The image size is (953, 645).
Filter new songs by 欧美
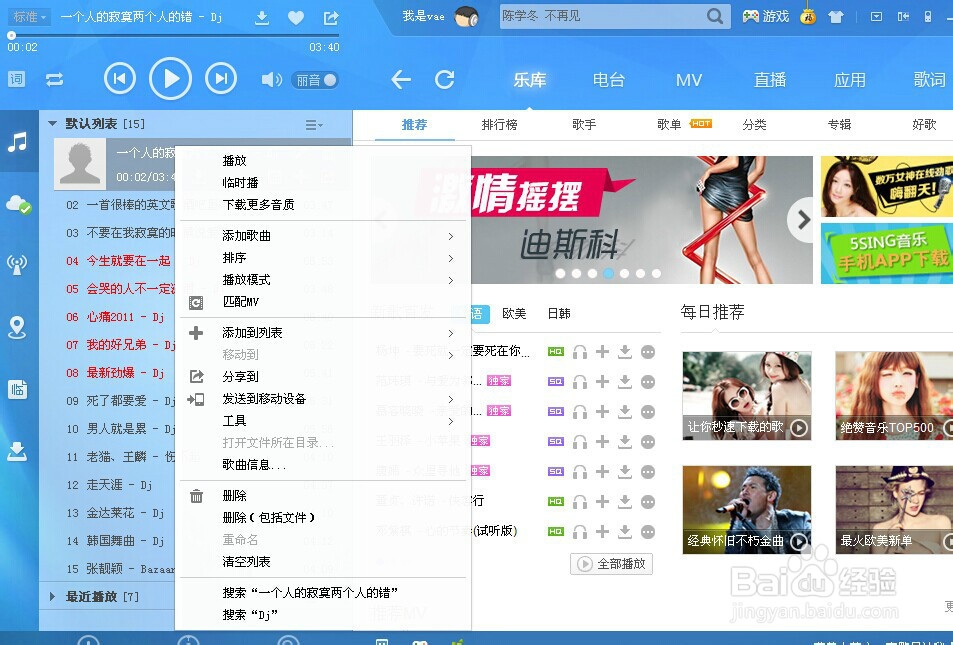point(514,314)
